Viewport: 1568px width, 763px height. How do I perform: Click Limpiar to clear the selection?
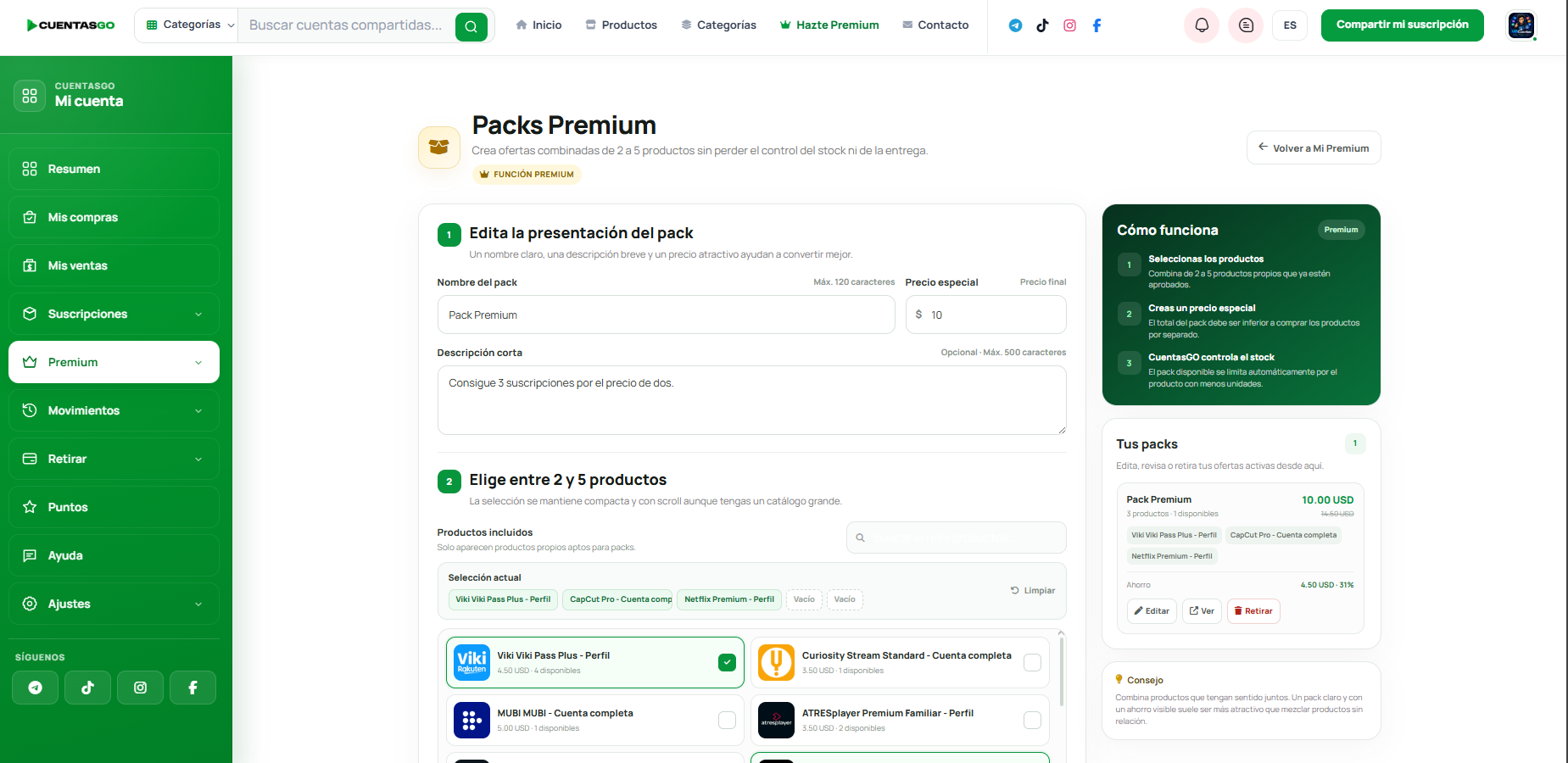coord(1033,591)
